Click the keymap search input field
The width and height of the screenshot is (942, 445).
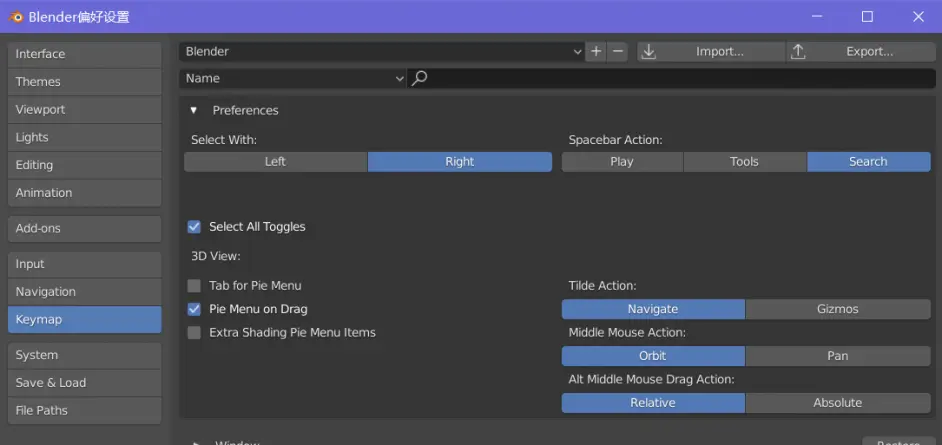click(680, 78)
